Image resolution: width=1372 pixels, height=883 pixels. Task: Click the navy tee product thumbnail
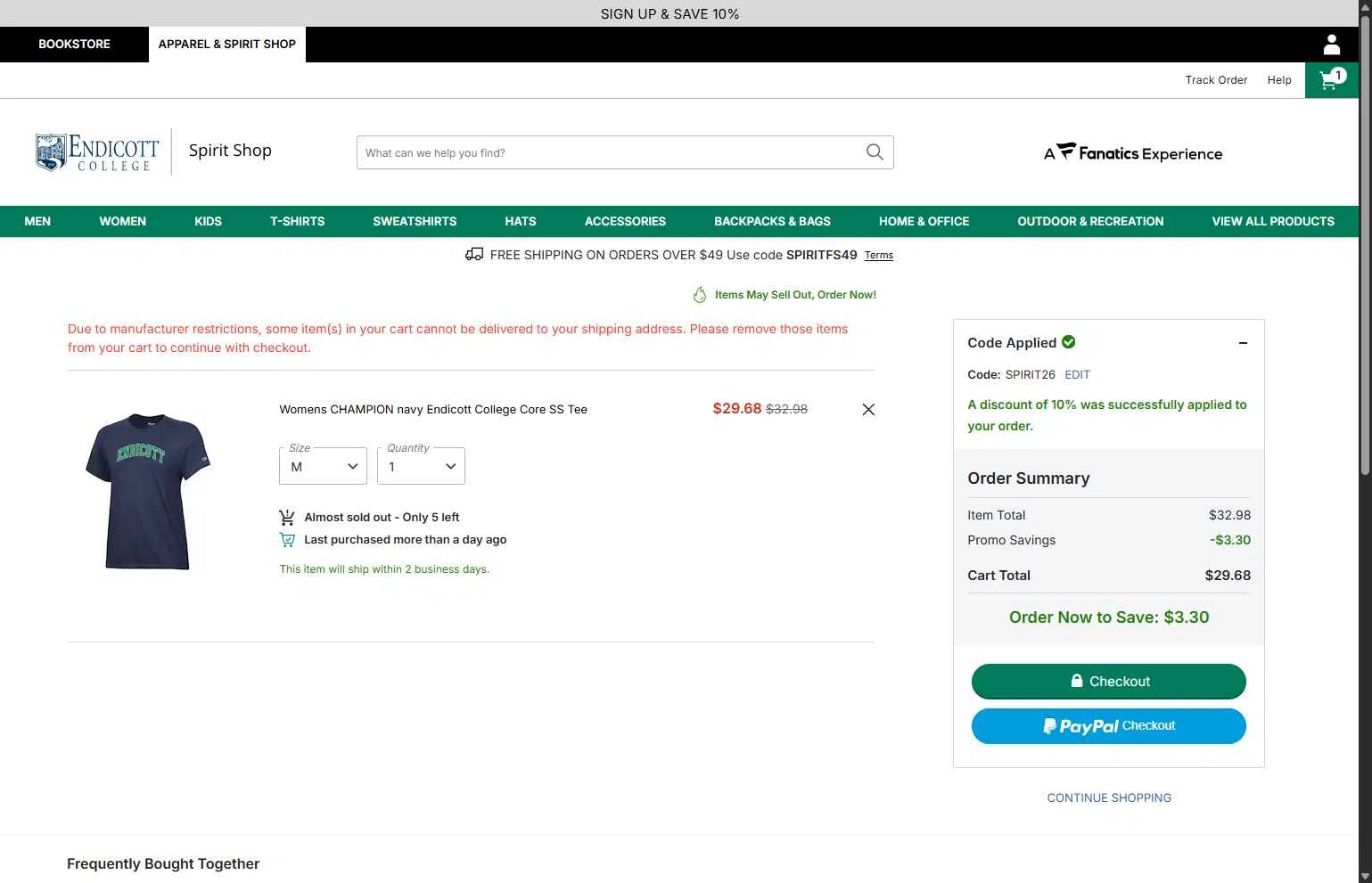tap(148, 492)
